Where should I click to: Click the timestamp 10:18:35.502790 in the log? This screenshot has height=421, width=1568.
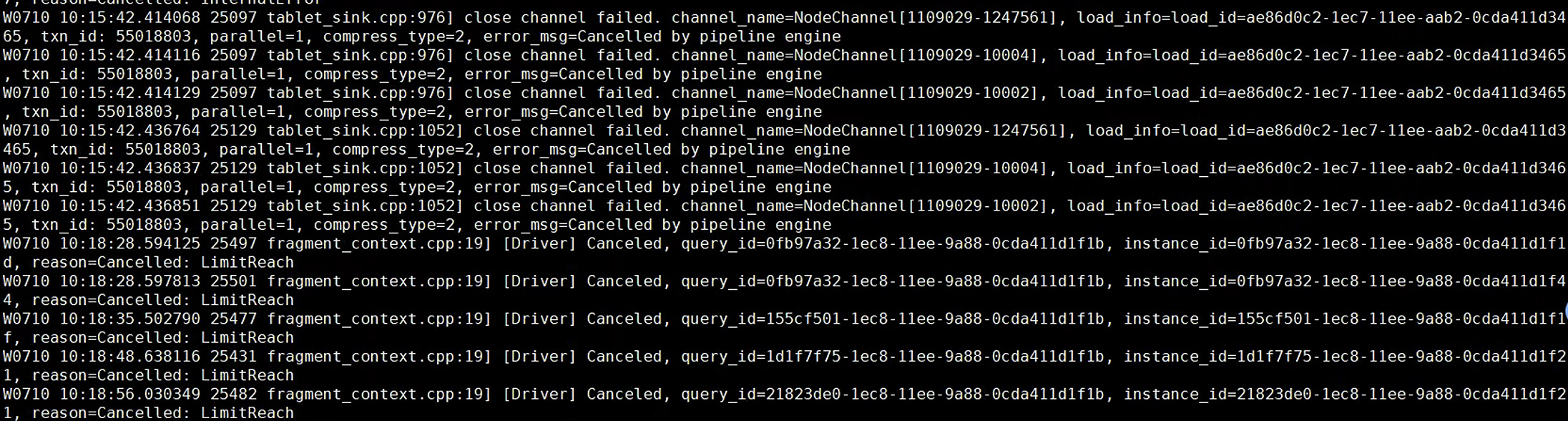(130, 319)
